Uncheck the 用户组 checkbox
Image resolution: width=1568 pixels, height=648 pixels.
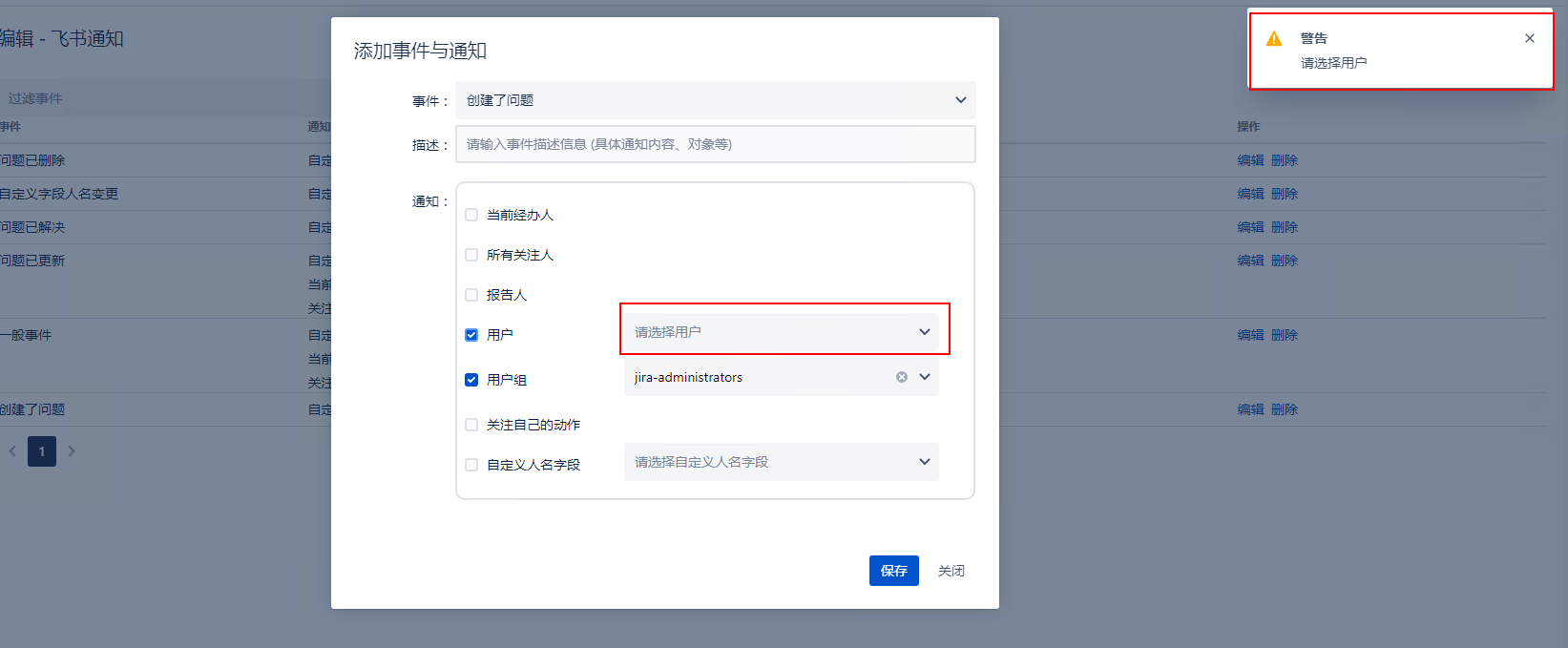pos(471,380)
